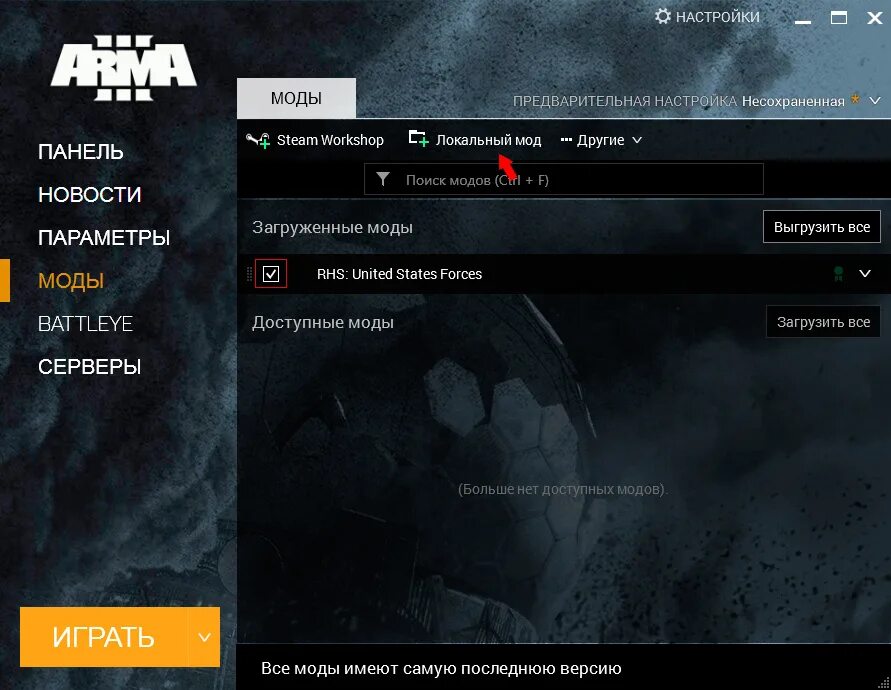Image resolution: width=891 pixels, height=690 pixels.
Task: Click the green badge icon on RHS row
Action: click(838, 274)
